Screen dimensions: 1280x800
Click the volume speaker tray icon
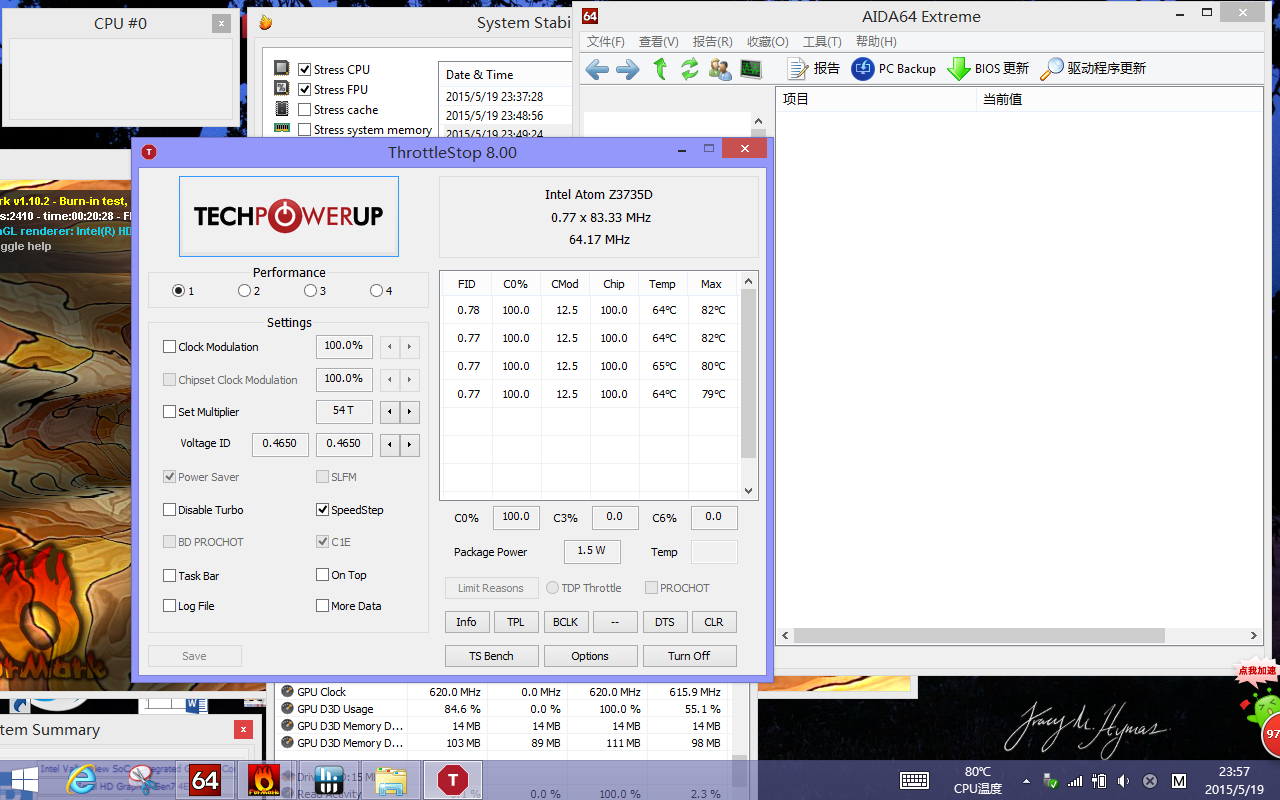[1123, 780]
